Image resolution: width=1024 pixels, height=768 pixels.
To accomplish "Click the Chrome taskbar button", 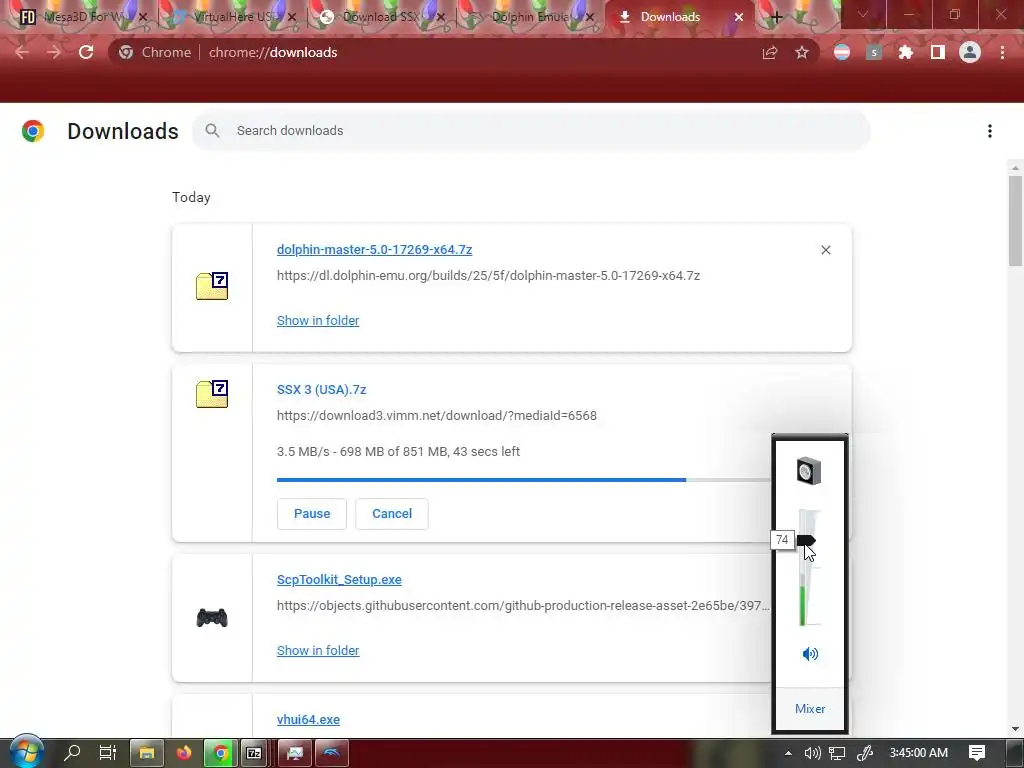I will point(221,753).
